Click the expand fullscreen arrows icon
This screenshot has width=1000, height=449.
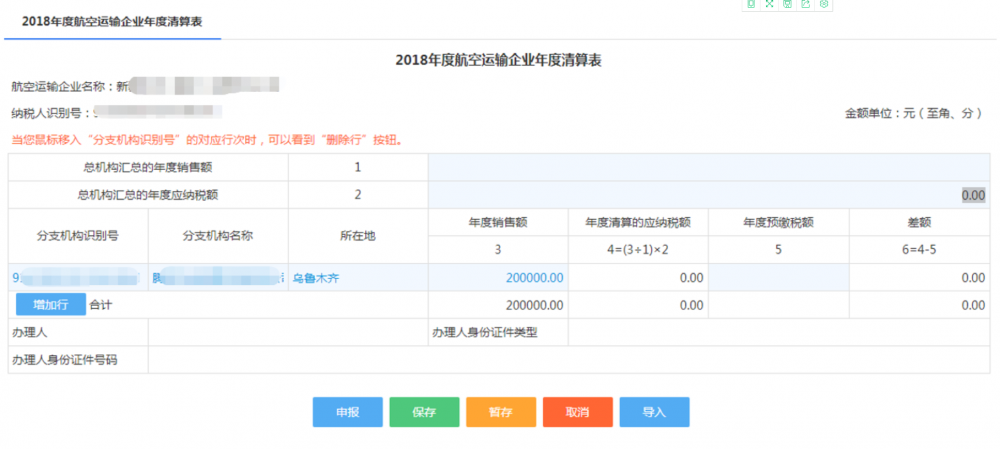coord(769,4)
